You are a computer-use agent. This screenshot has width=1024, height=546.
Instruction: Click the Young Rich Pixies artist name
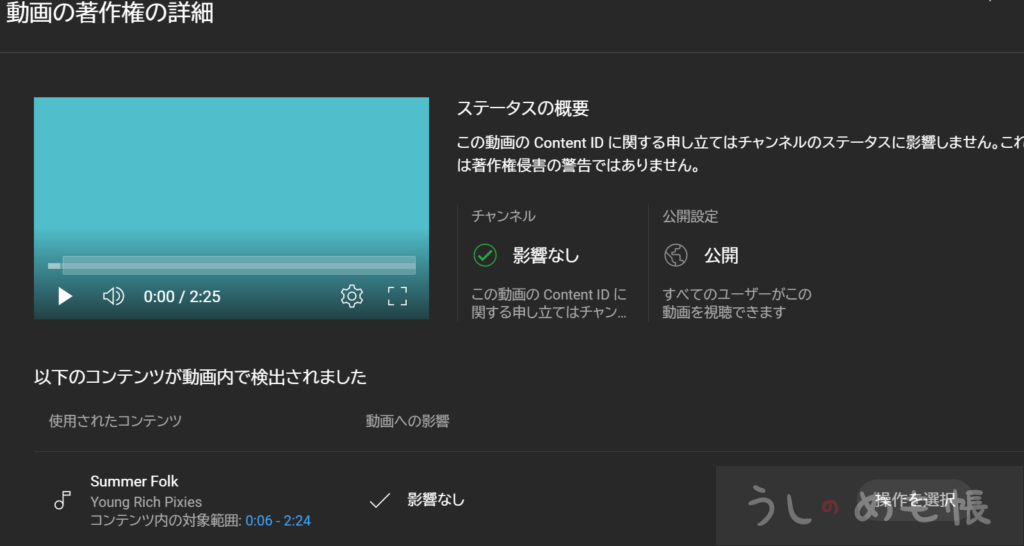146,501
